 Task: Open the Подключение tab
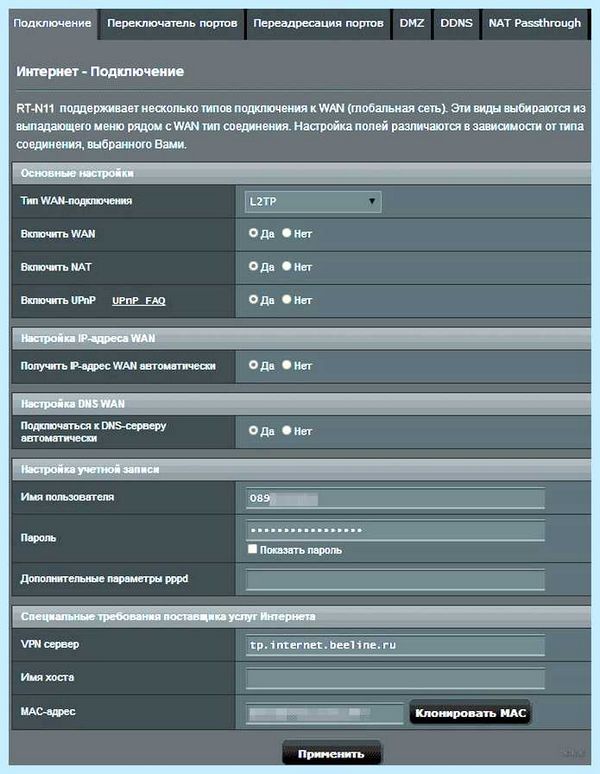click(x=52, y=24)
